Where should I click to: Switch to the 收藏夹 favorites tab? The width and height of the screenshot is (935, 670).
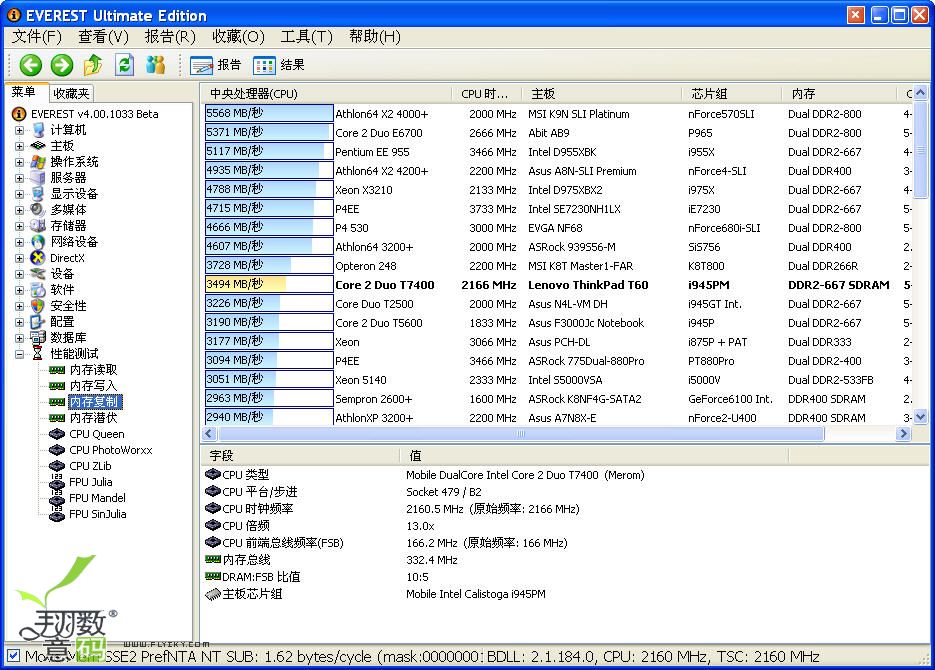71,94
